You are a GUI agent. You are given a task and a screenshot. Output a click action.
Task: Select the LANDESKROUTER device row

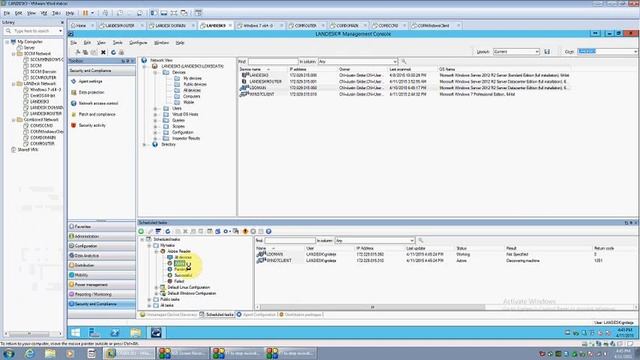click(404, 82)
